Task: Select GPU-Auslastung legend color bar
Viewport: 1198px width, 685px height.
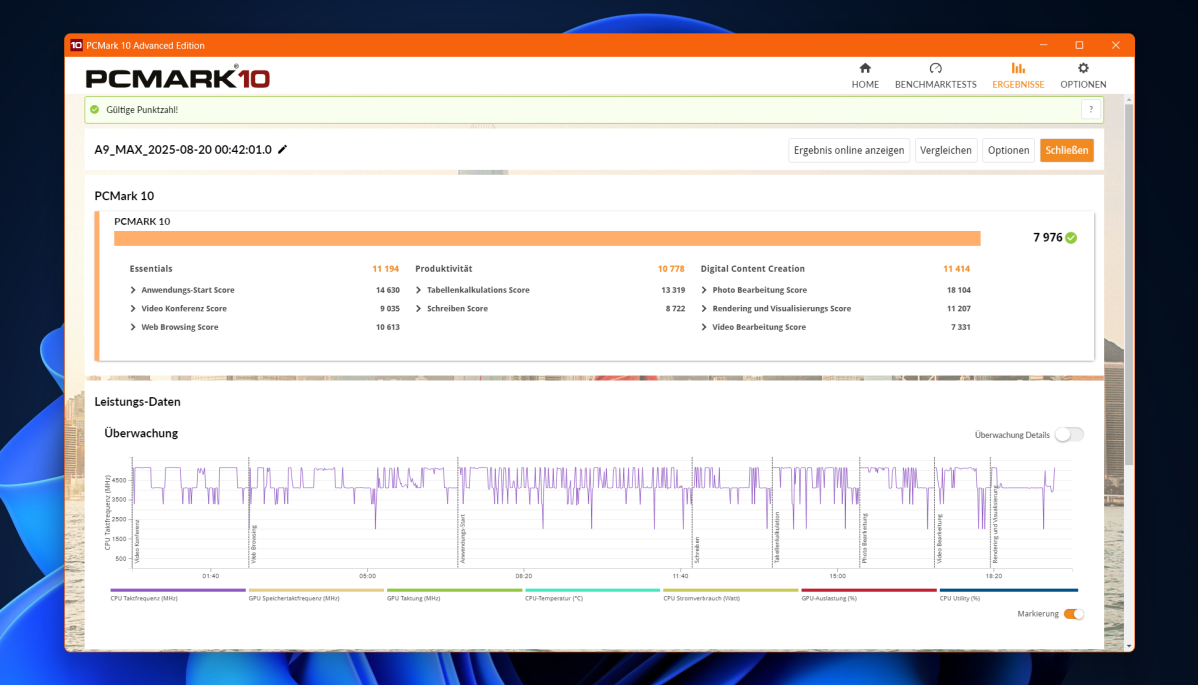Action: (869, 590)
